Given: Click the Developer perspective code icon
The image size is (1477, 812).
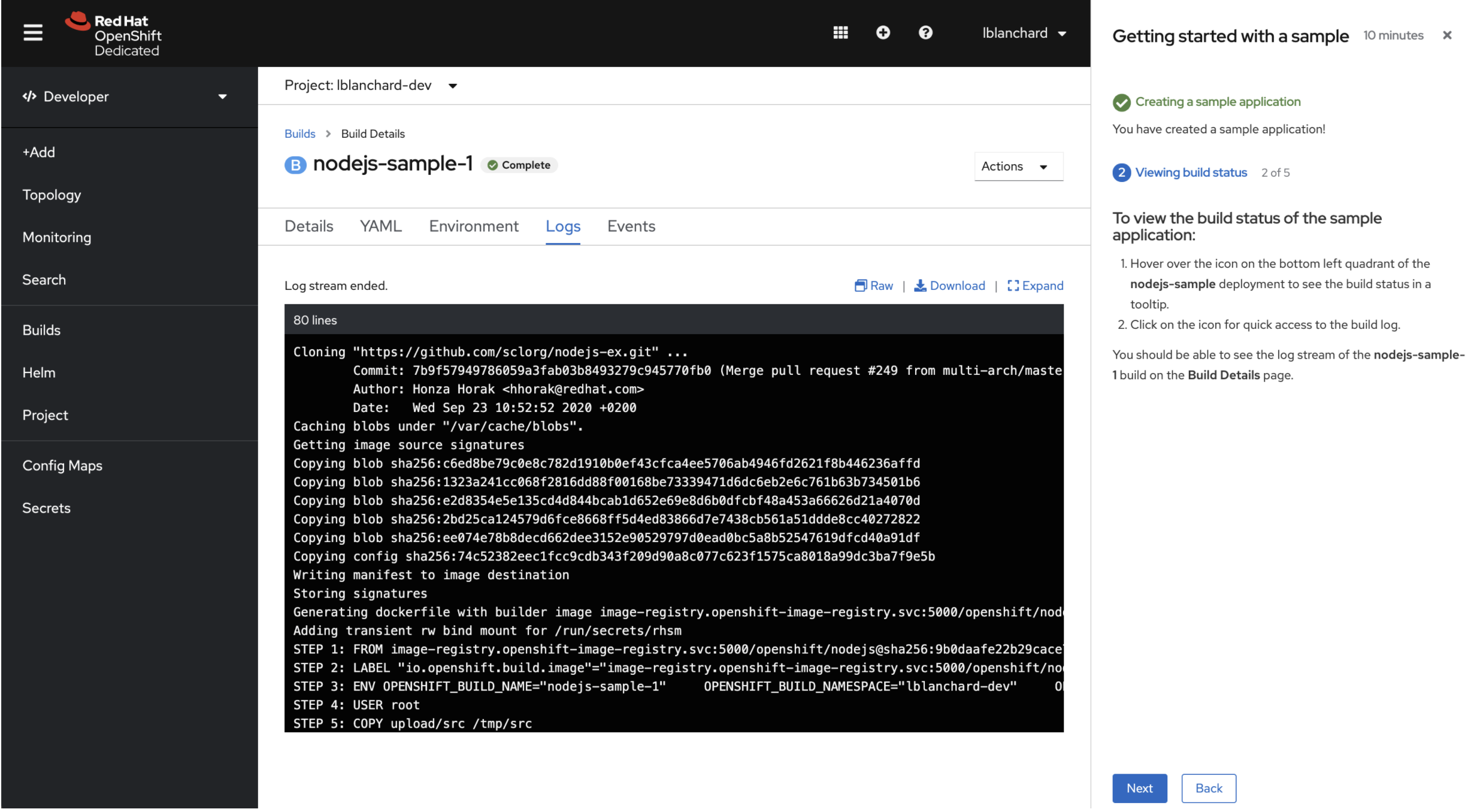Looking at the screenshot, I should [x=29, y=96].
